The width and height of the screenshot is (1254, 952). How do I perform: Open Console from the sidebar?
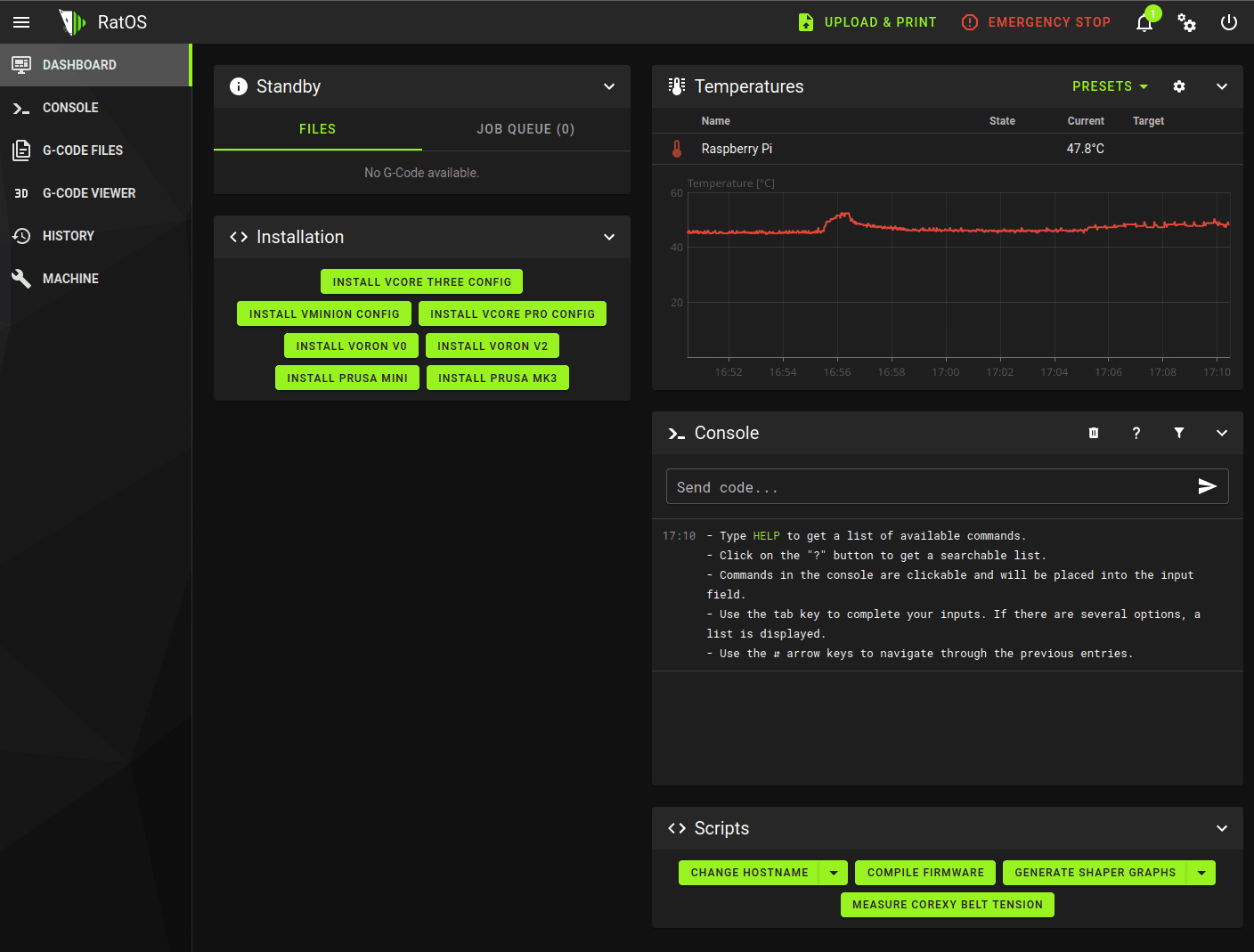(95, 108)
